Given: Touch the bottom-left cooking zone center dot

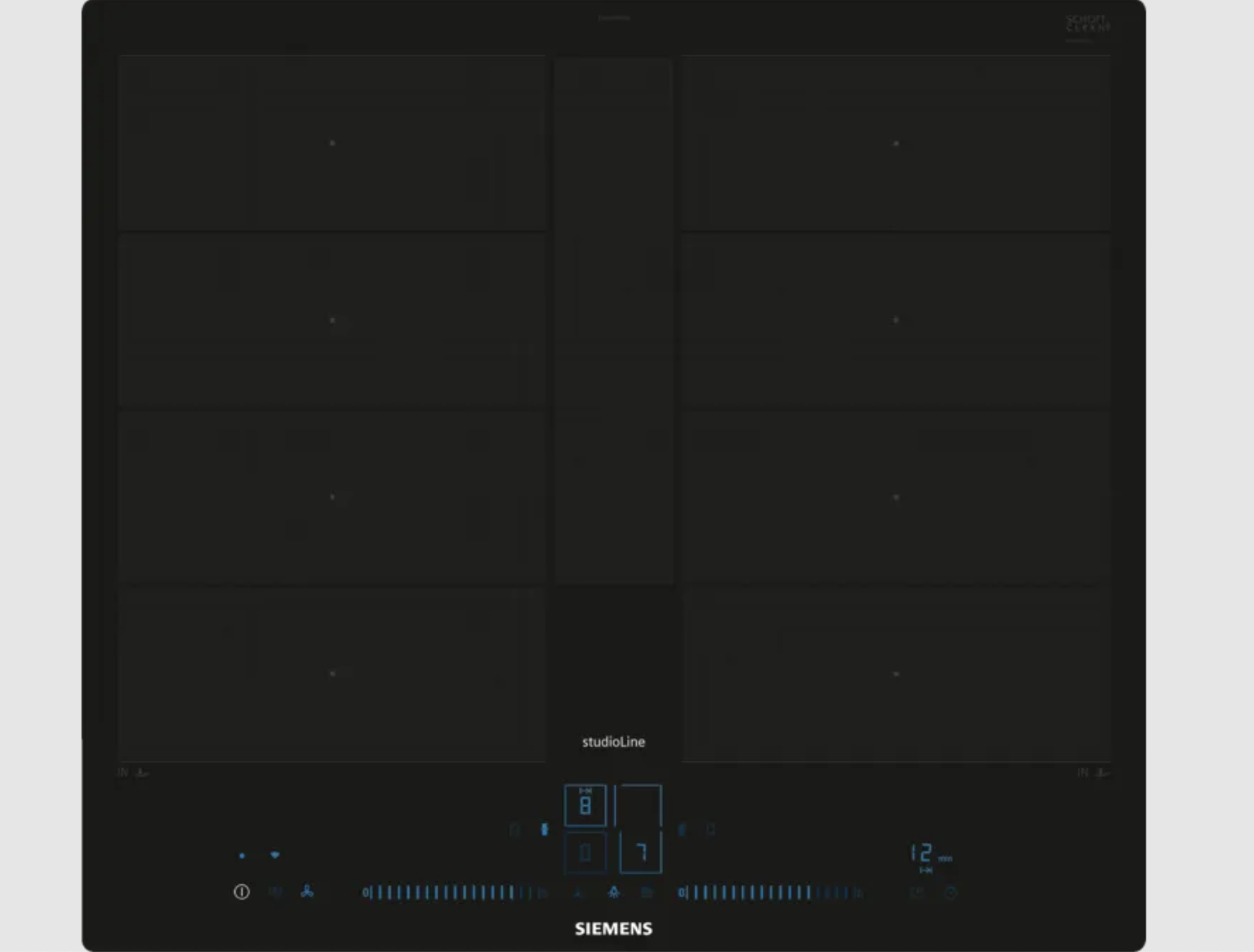Looking at the screenshot, I should [332, 674].
